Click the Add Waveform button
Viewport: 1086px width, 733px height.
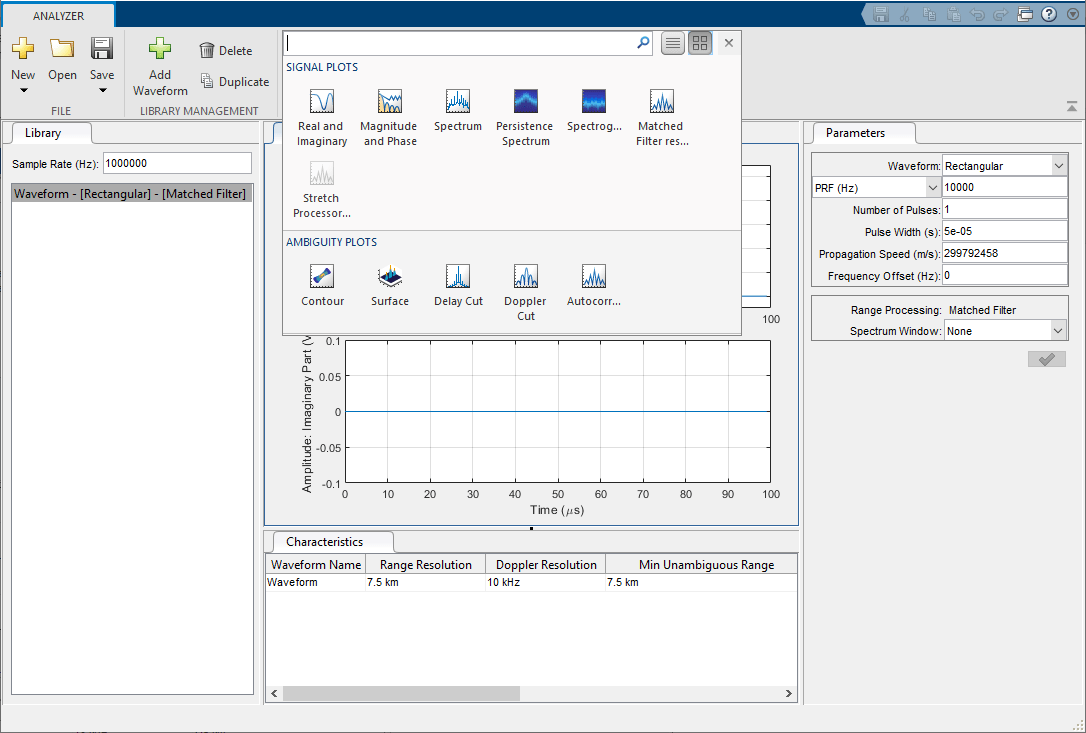click(159, 63)
